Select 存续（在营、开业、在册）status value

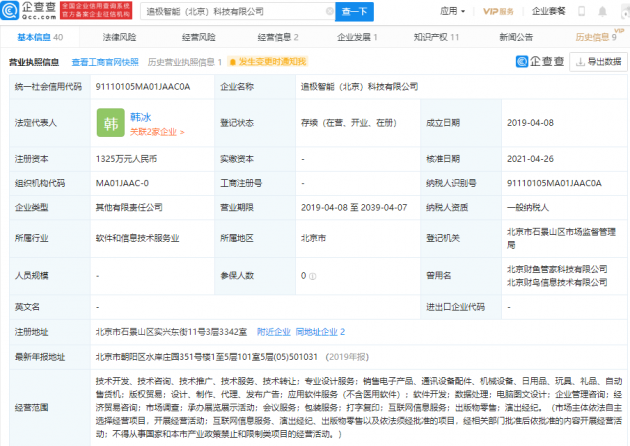coord(349,123)
